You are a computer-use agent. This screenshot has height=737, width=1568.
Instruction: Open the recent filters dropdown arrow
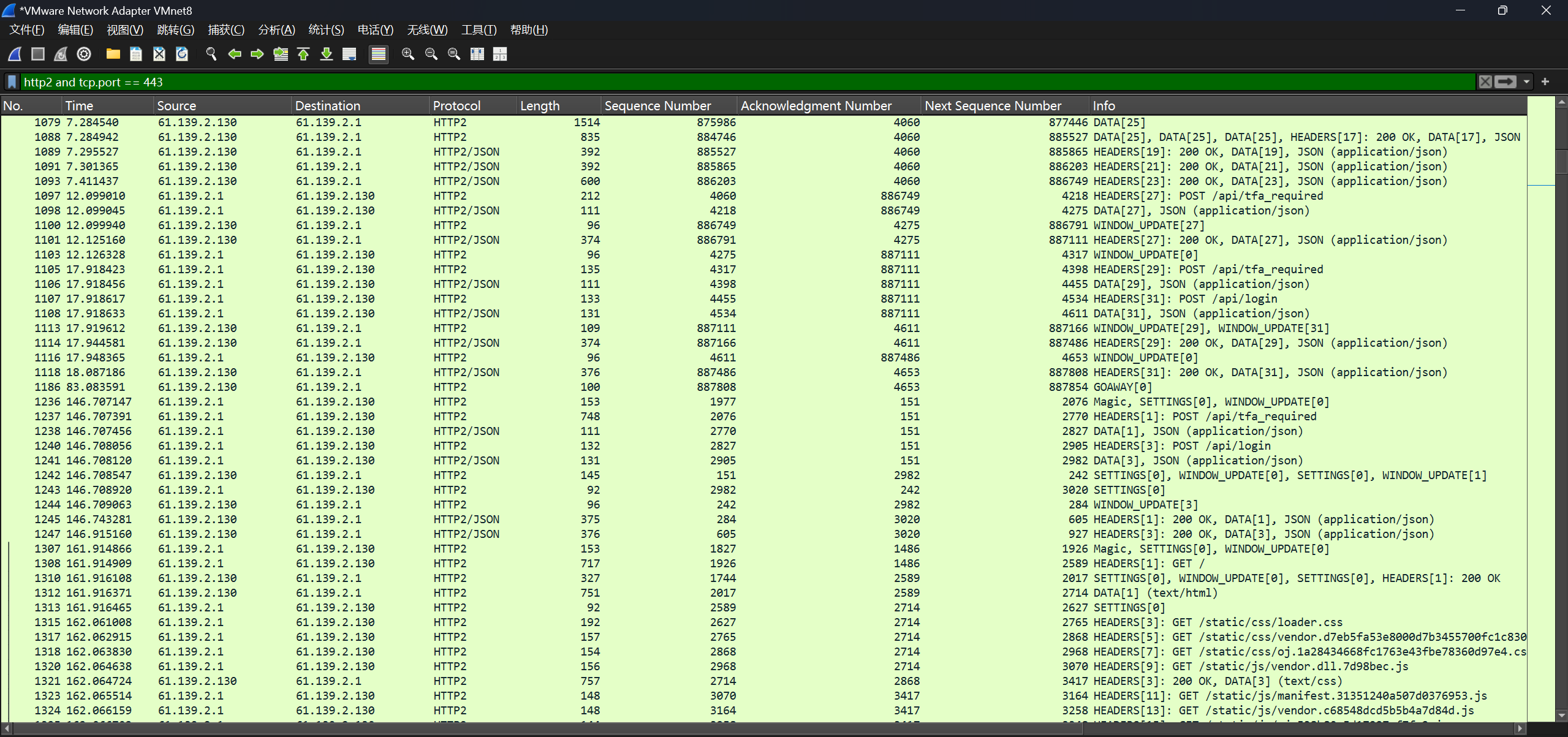pyautogui.click(x=1526, y=81)
